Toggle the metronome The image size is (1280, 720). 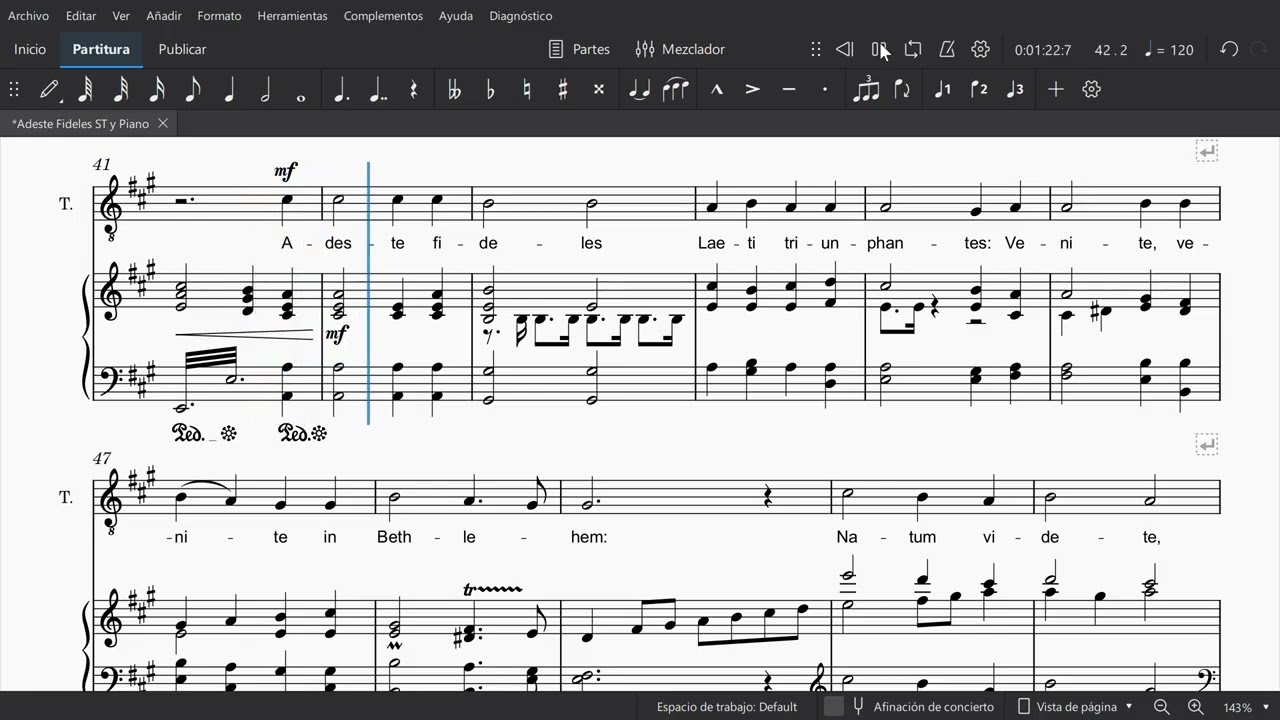click(x=947, y=49)
